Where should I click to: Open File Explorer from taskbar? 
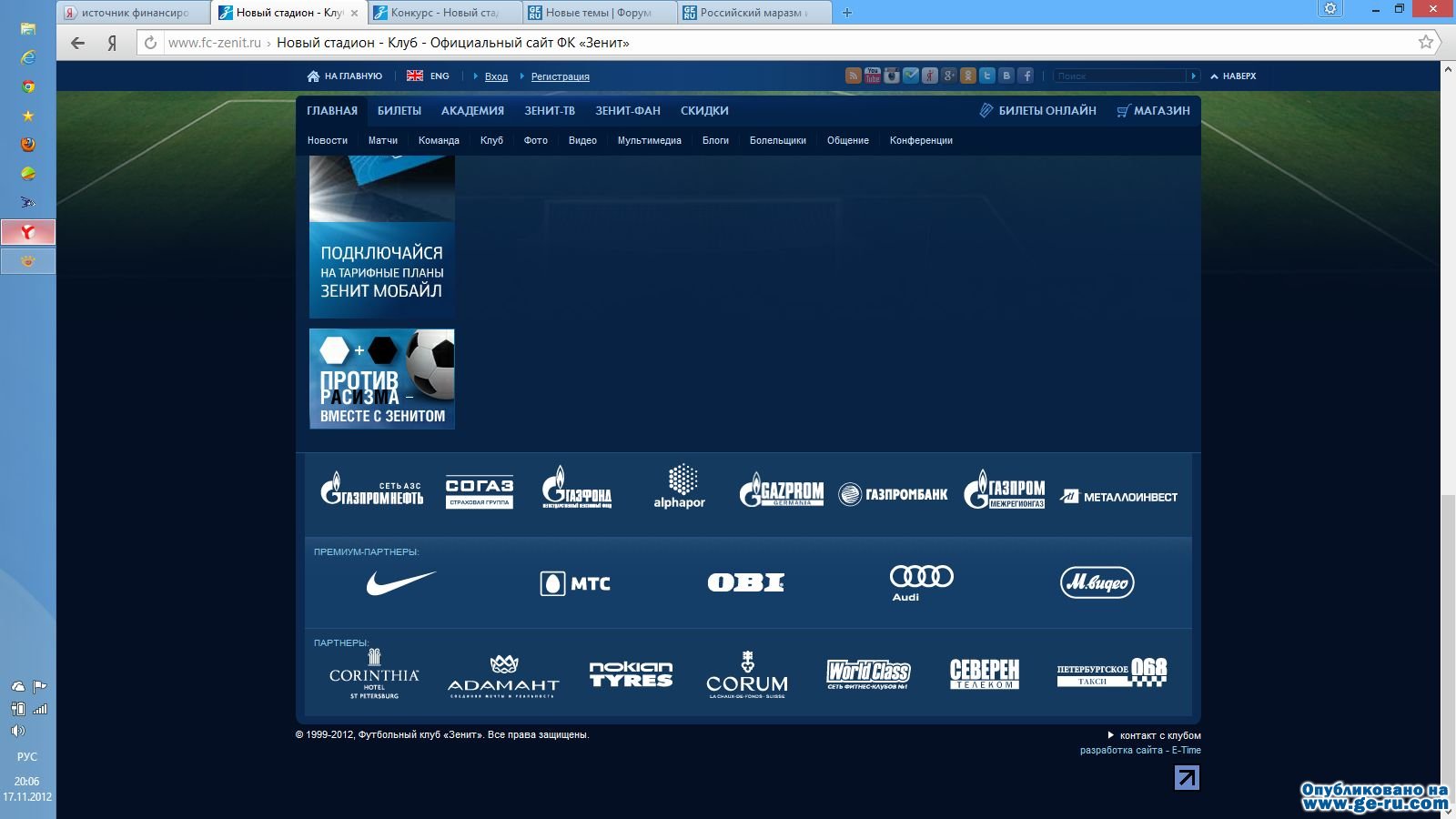click(x=28, y=28)
